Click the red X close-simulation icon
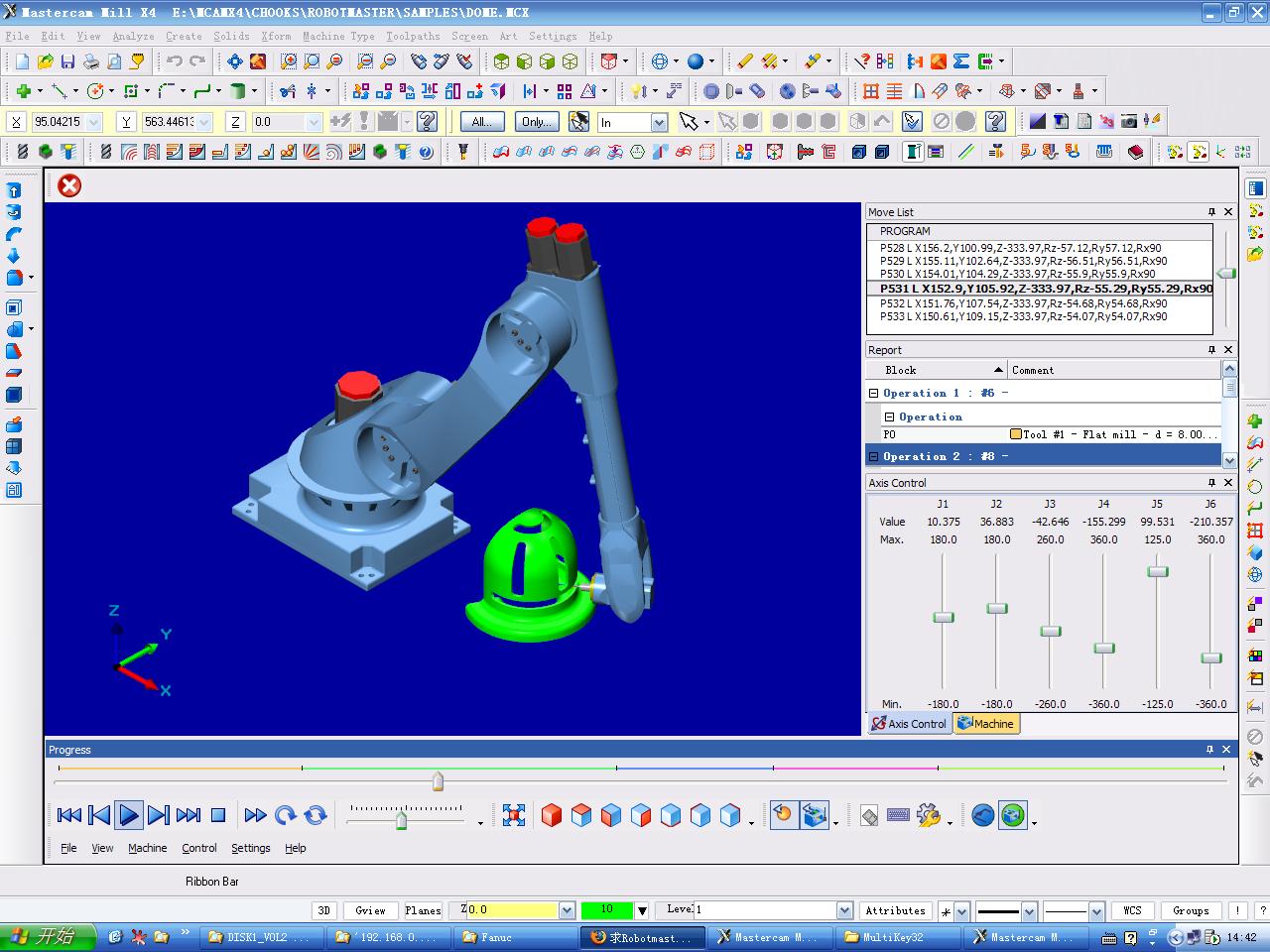This screenshot has height=952, width=1270. [x=69, y=185]
